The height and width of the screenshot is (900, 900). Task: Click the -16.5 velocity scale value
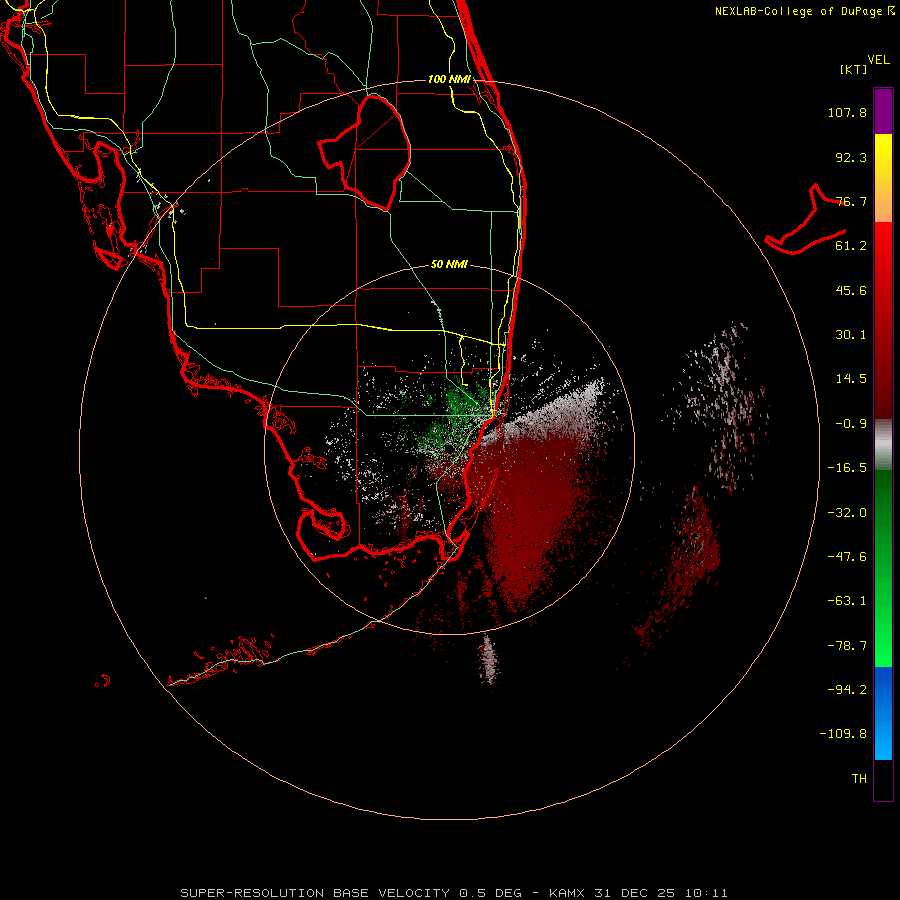pos(847,468)
